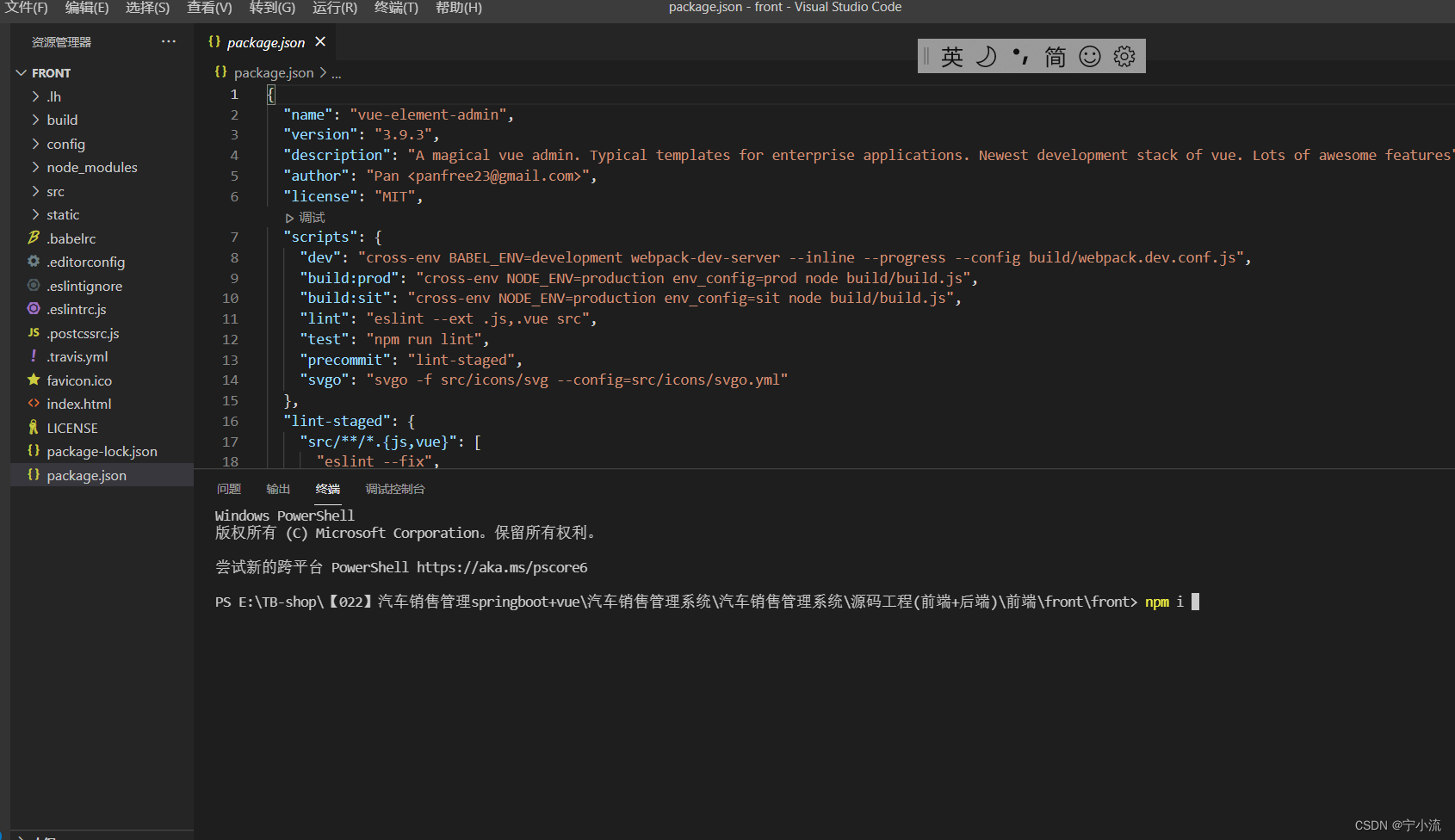Click the index.html code brackets icon
Image resolution: width=1455 pixels, height=840 pixels.
34,403
